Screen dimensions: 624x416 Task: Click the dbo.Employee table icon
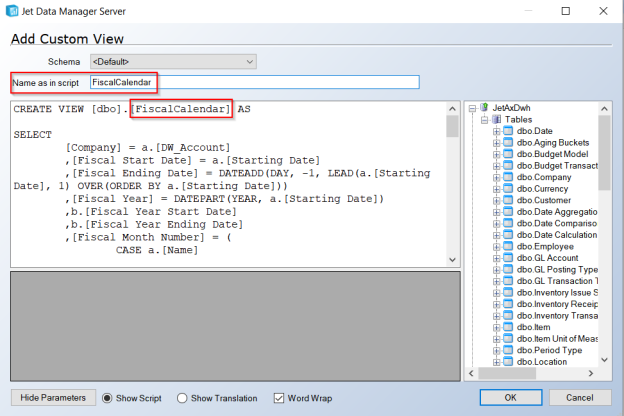(x=508, y=246)
